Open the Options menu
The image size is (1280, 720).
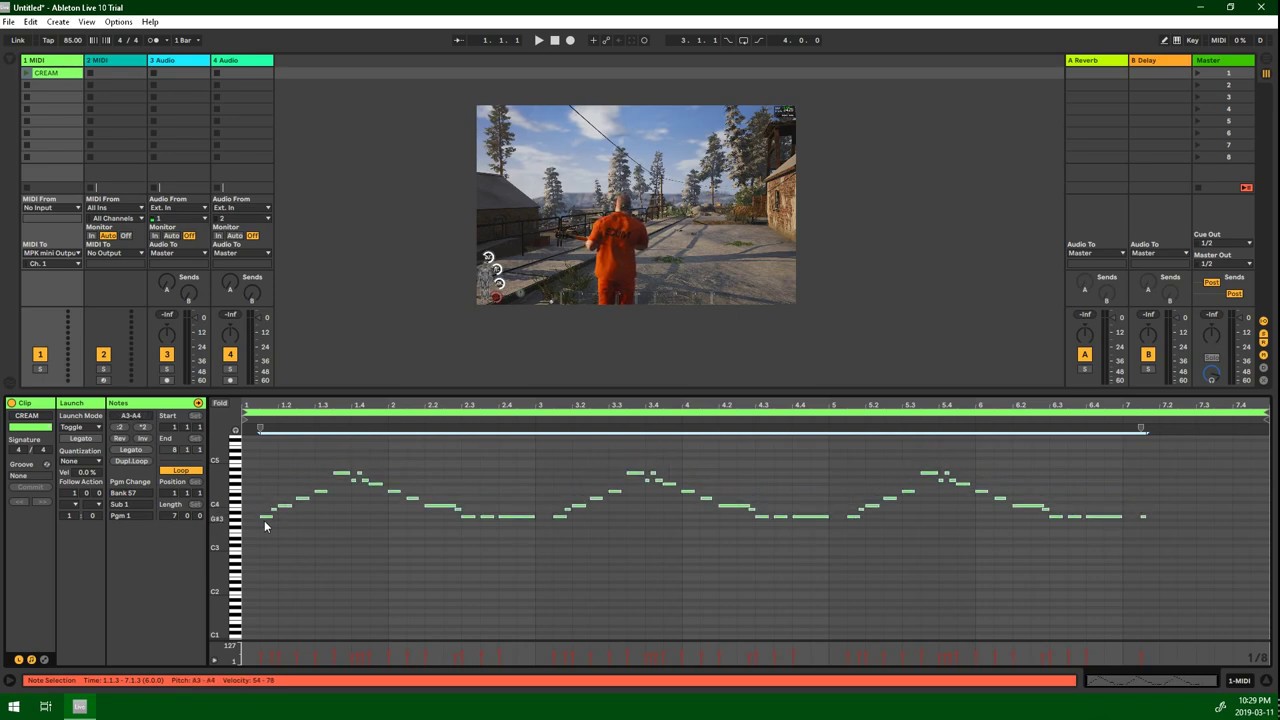pyautogui.click(x=118, y=21)
